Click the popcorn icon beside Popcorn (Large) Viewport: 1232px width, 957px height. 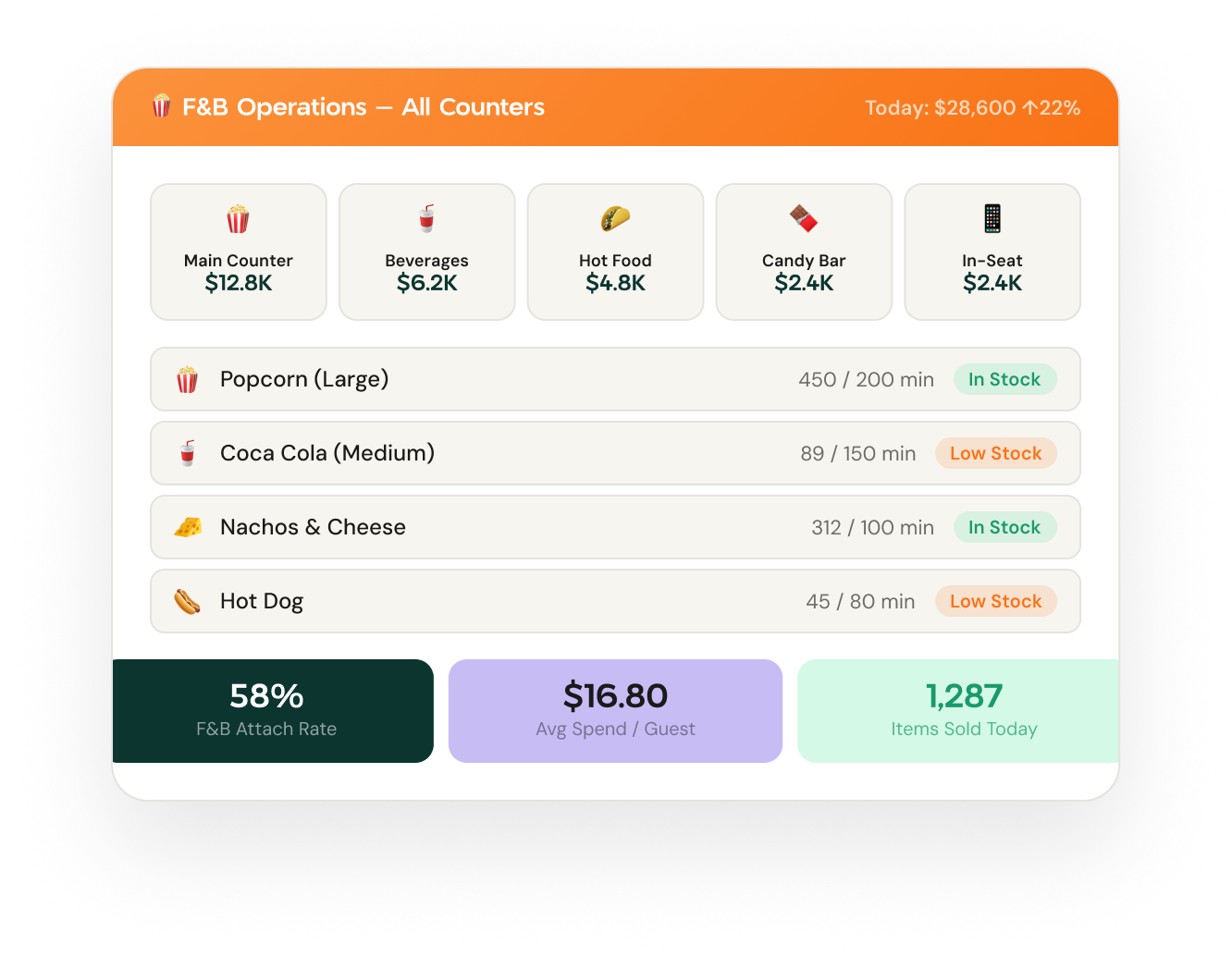[188, 380]
